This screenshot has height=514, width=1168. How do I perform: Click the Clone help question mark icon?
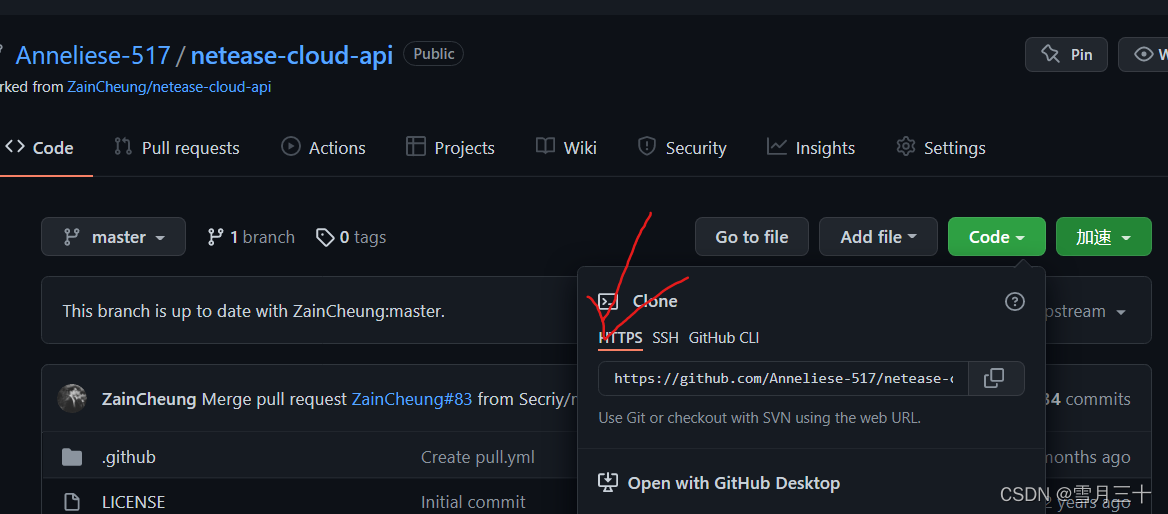coord(1015,301)
